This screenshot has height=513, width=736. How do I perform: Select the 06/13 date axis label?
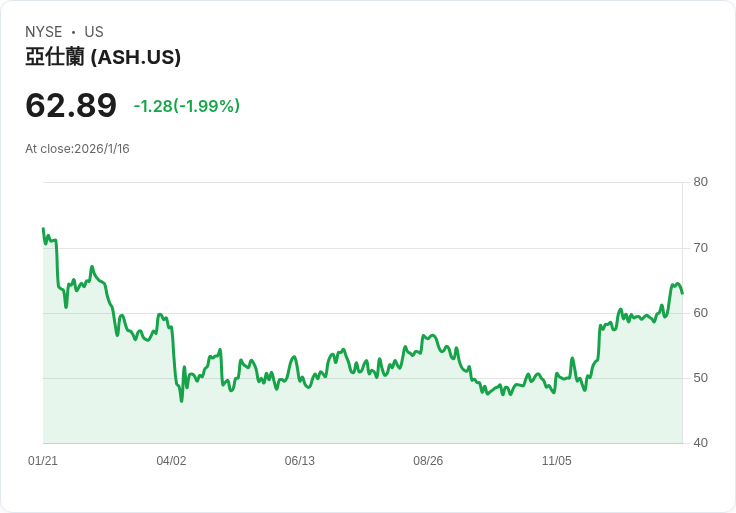pyautogui.click(x=299, y=461)
